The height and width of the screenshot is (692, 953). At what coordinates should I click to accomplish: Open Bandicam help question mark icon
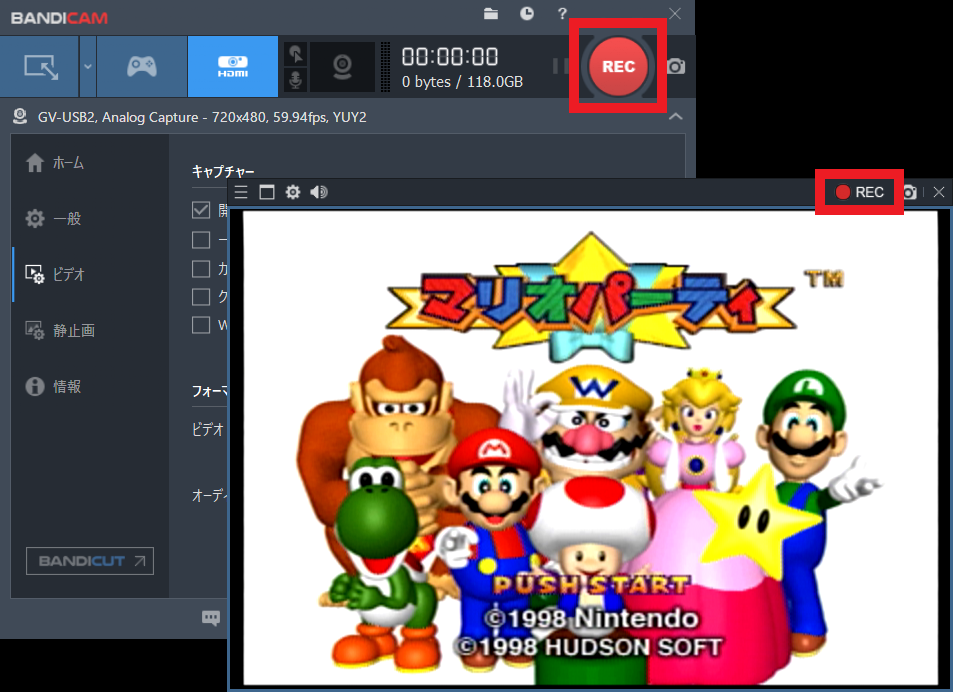coord(562,13)
